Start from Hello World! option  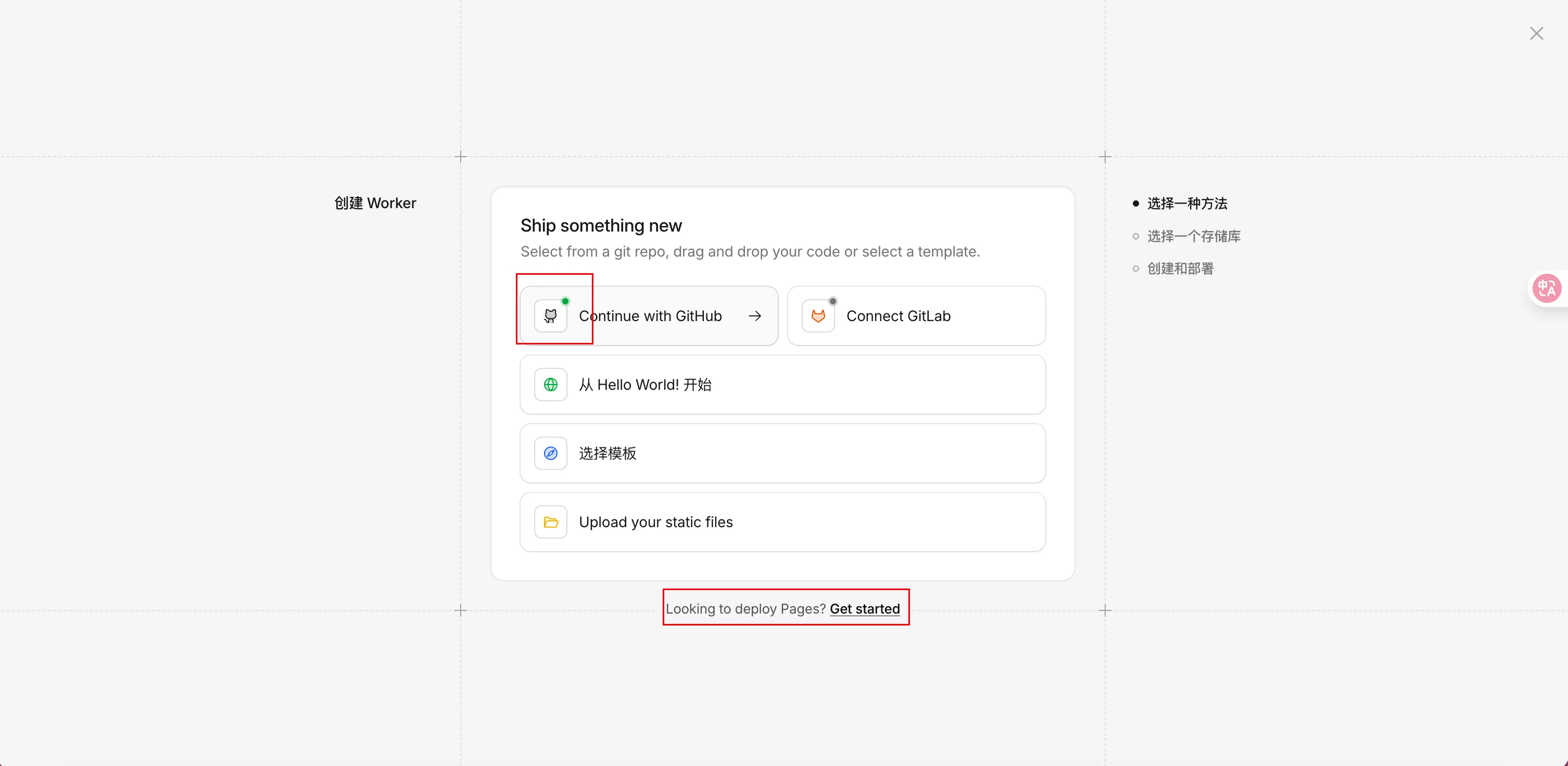coord(782,385)
